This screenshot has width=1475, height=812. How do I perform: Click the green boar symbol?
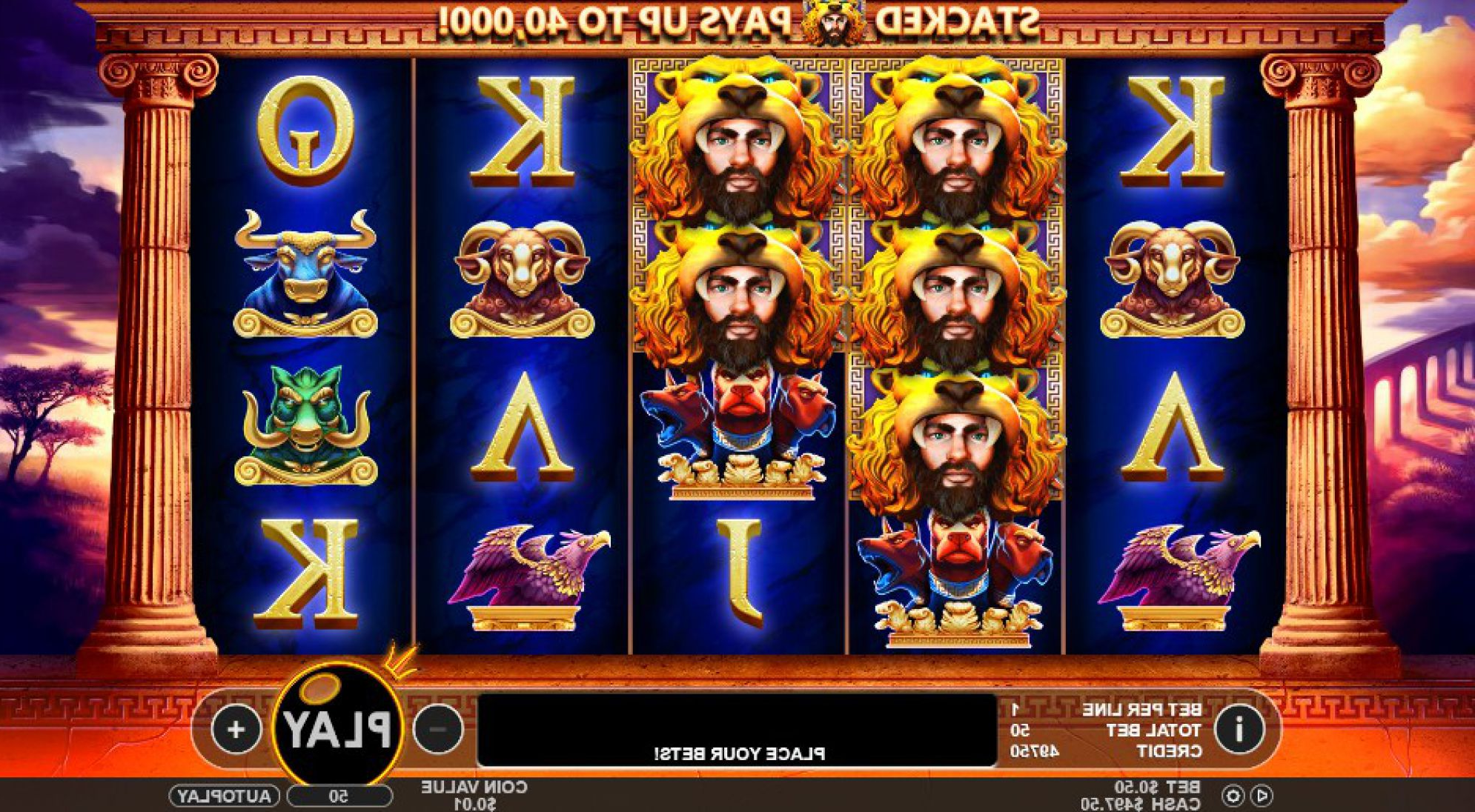[305, 426]
